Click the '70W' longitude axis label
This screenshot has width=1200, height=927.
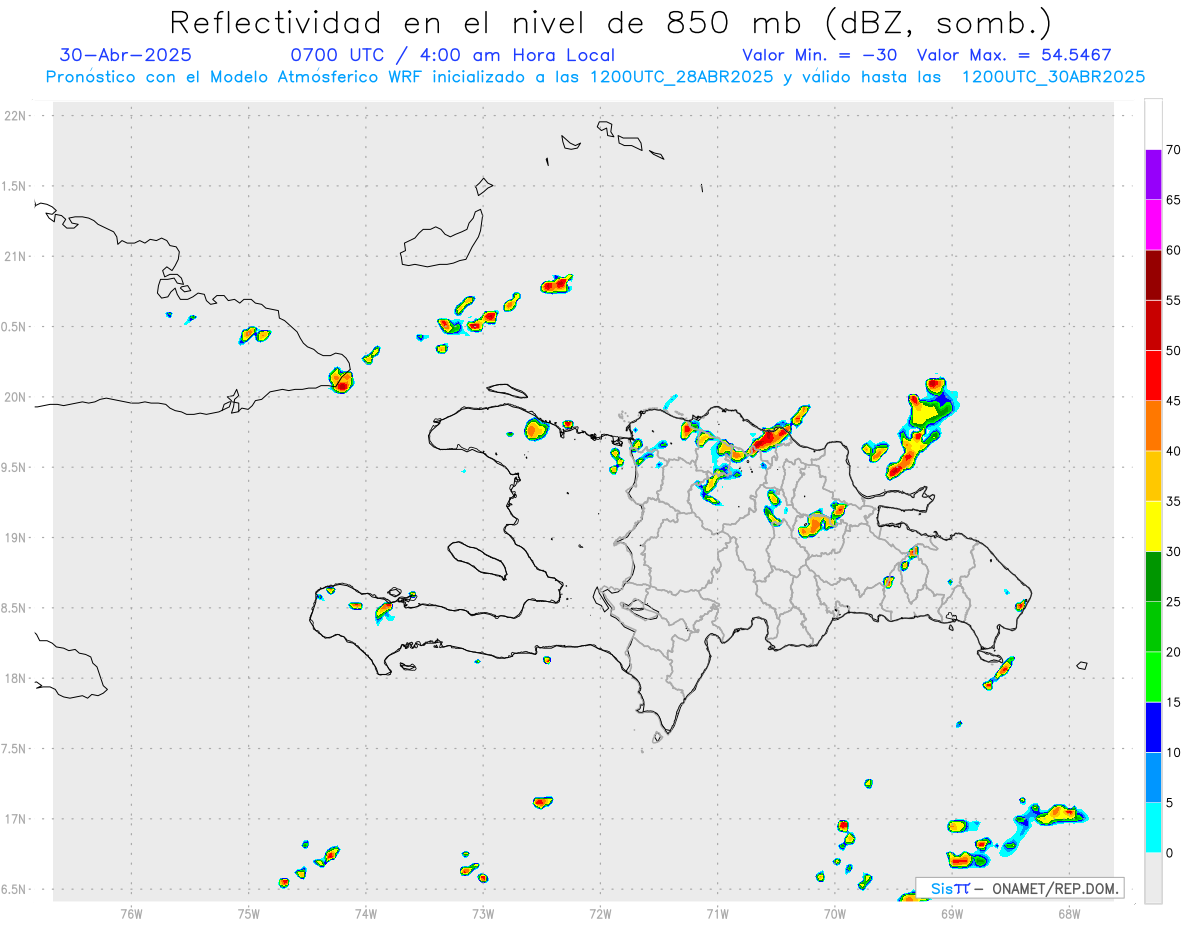pos(834,912)
